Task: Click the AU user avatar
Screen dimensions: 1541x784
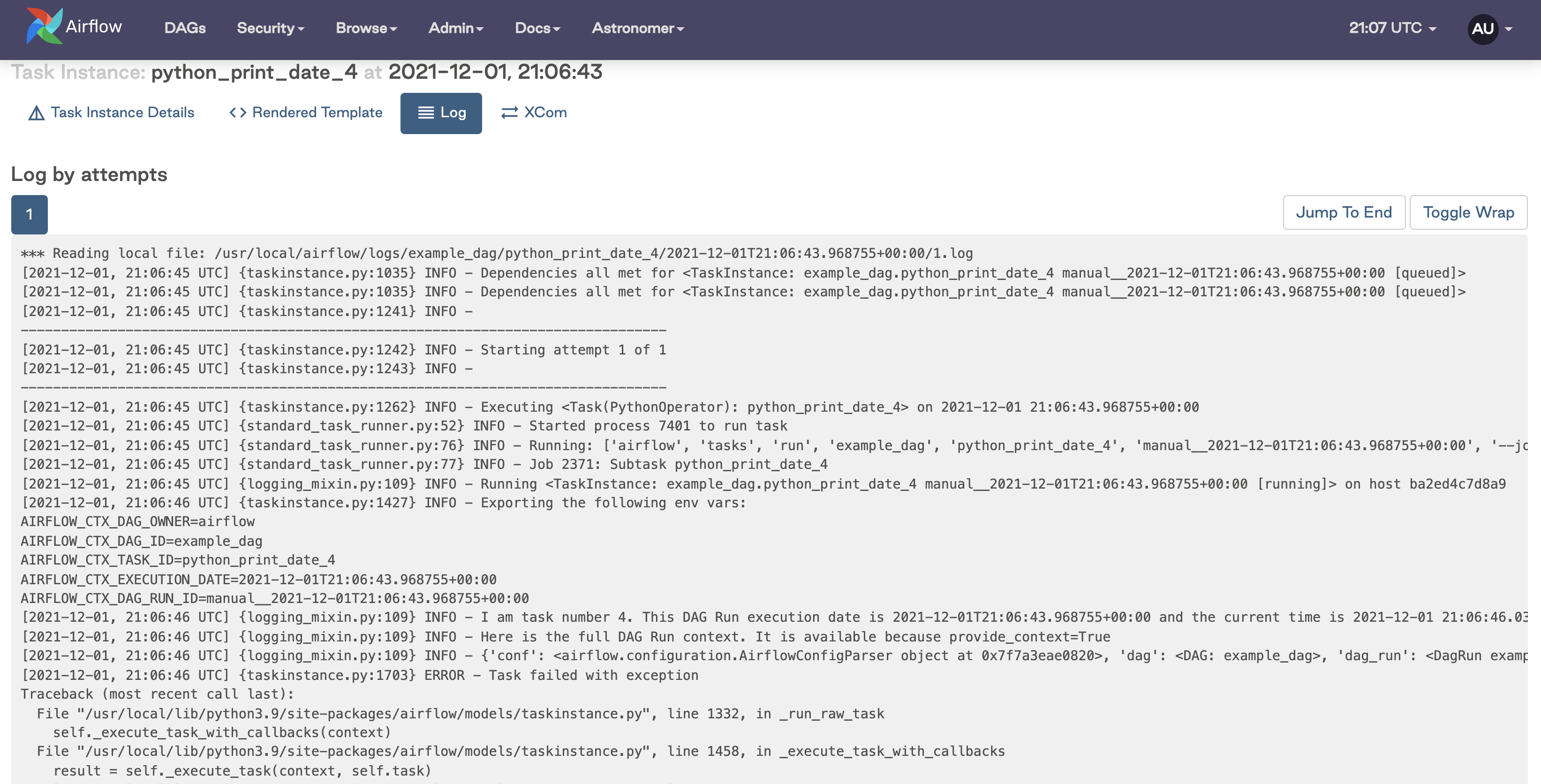Action: [x=1482, y=29]
